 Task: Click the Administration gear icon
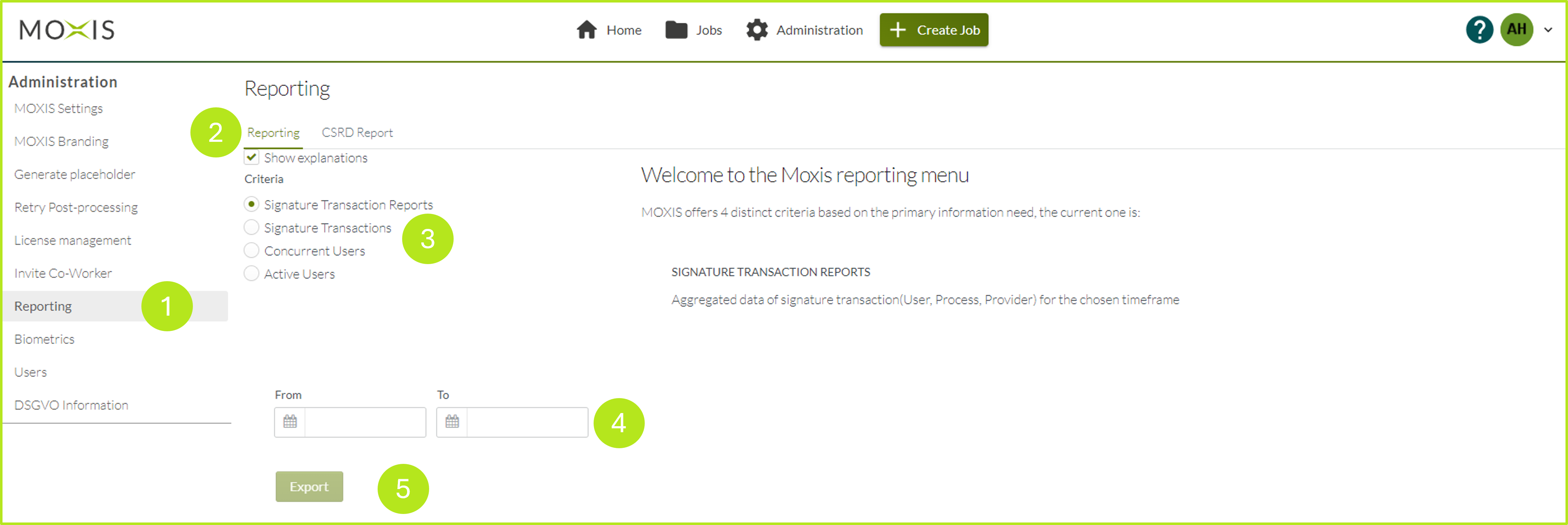coord(757,29)
